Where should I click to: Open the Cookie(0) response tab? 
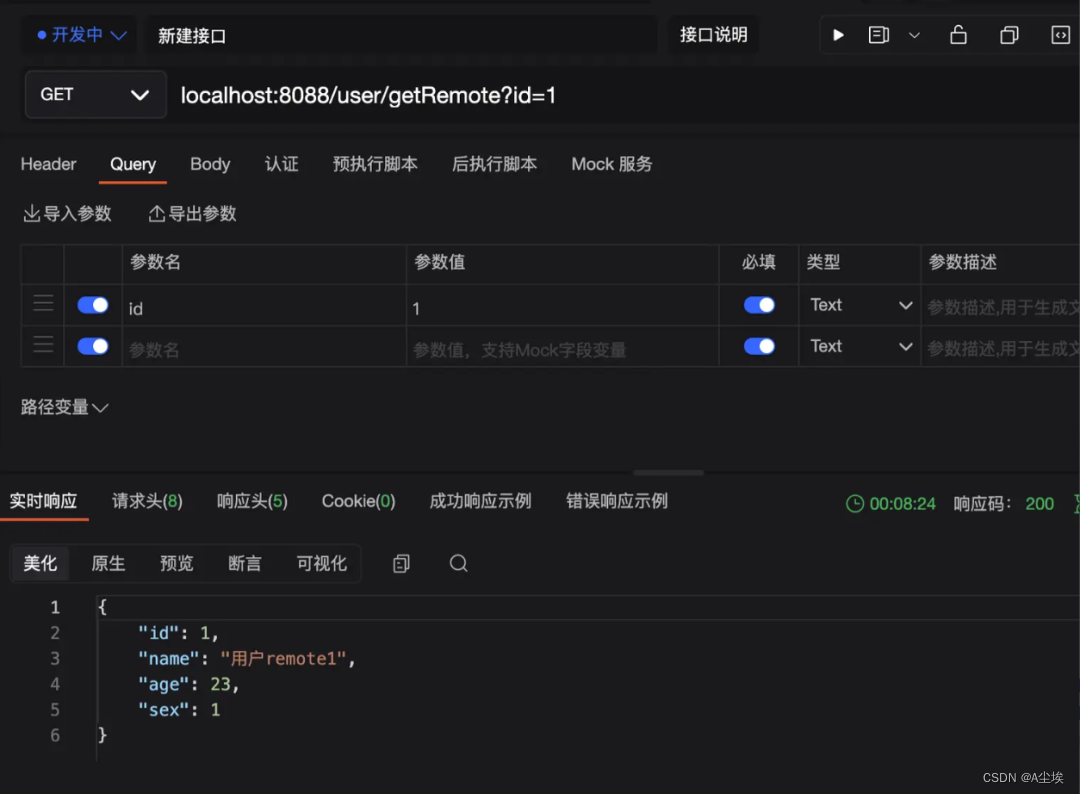click(358, 501)
